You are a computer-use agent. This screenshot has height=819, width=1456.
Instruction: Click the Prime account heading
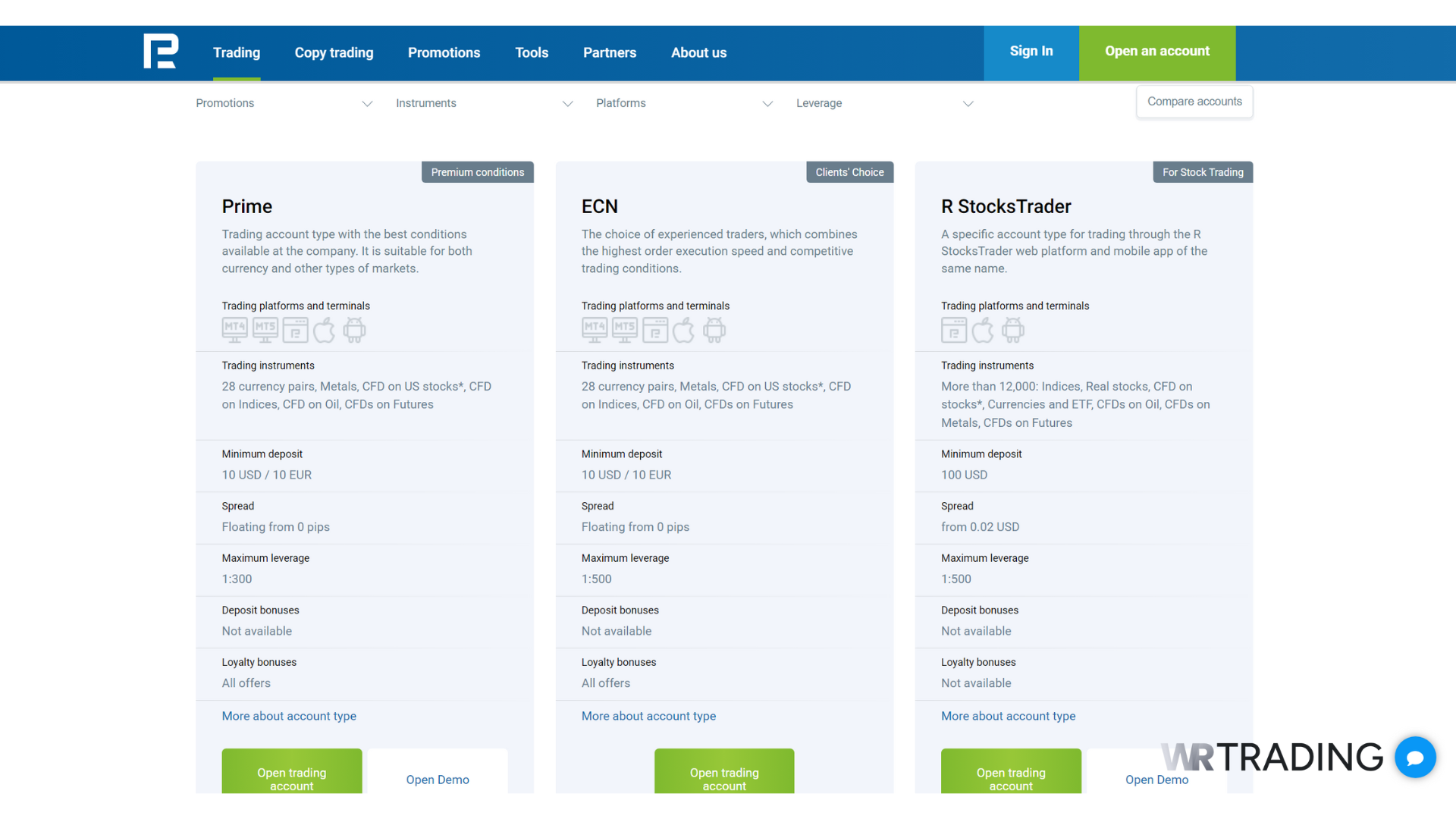coord(247,206)
